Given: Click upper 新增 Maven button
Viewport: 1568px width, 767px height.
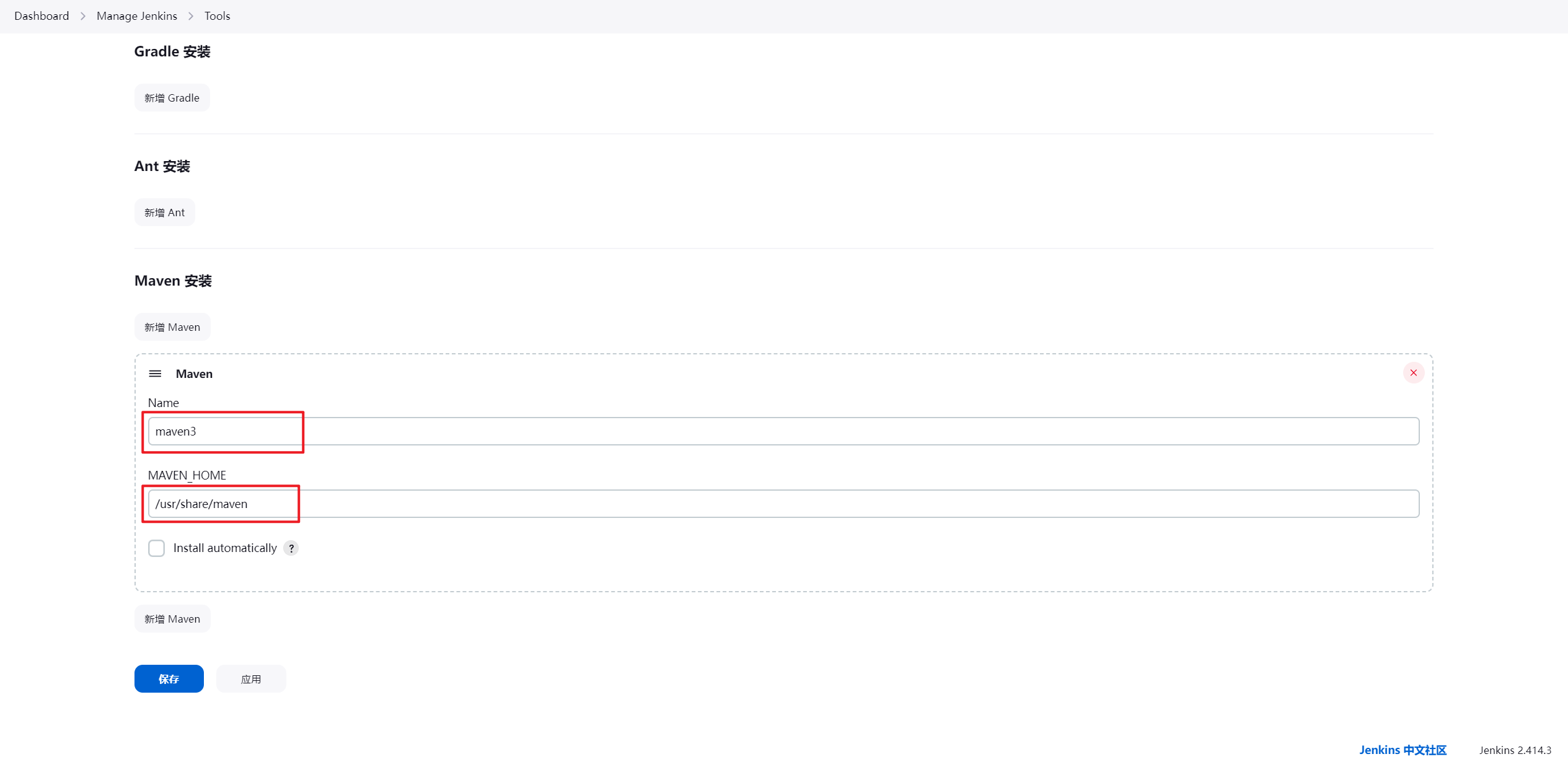Looking at the screenshot, I should click(172, 327).
